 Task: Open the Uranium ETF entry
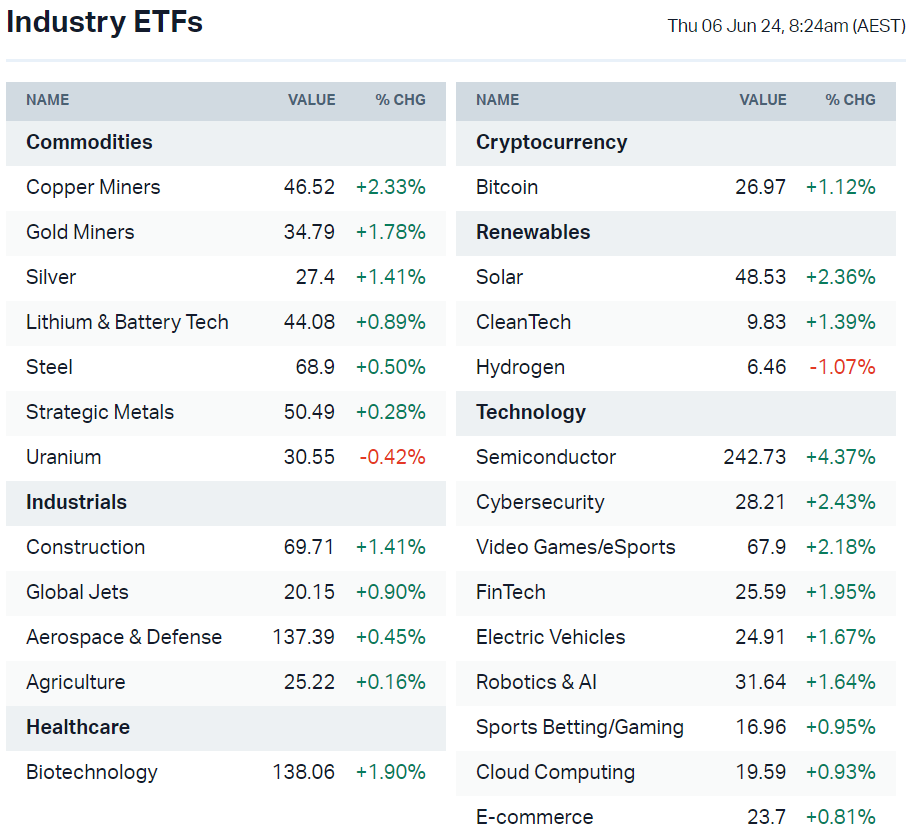(x=63, y=457)
